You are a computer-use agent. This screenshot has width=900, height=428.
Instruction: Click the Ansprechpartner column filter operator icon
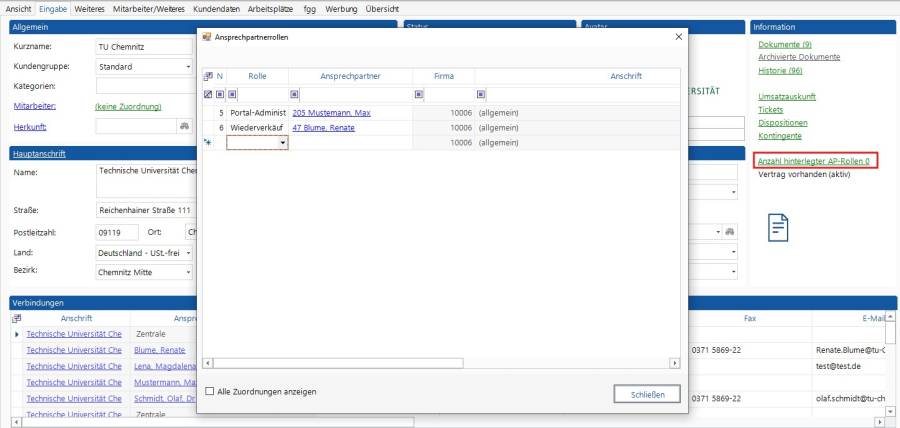(x=294, y=95)
